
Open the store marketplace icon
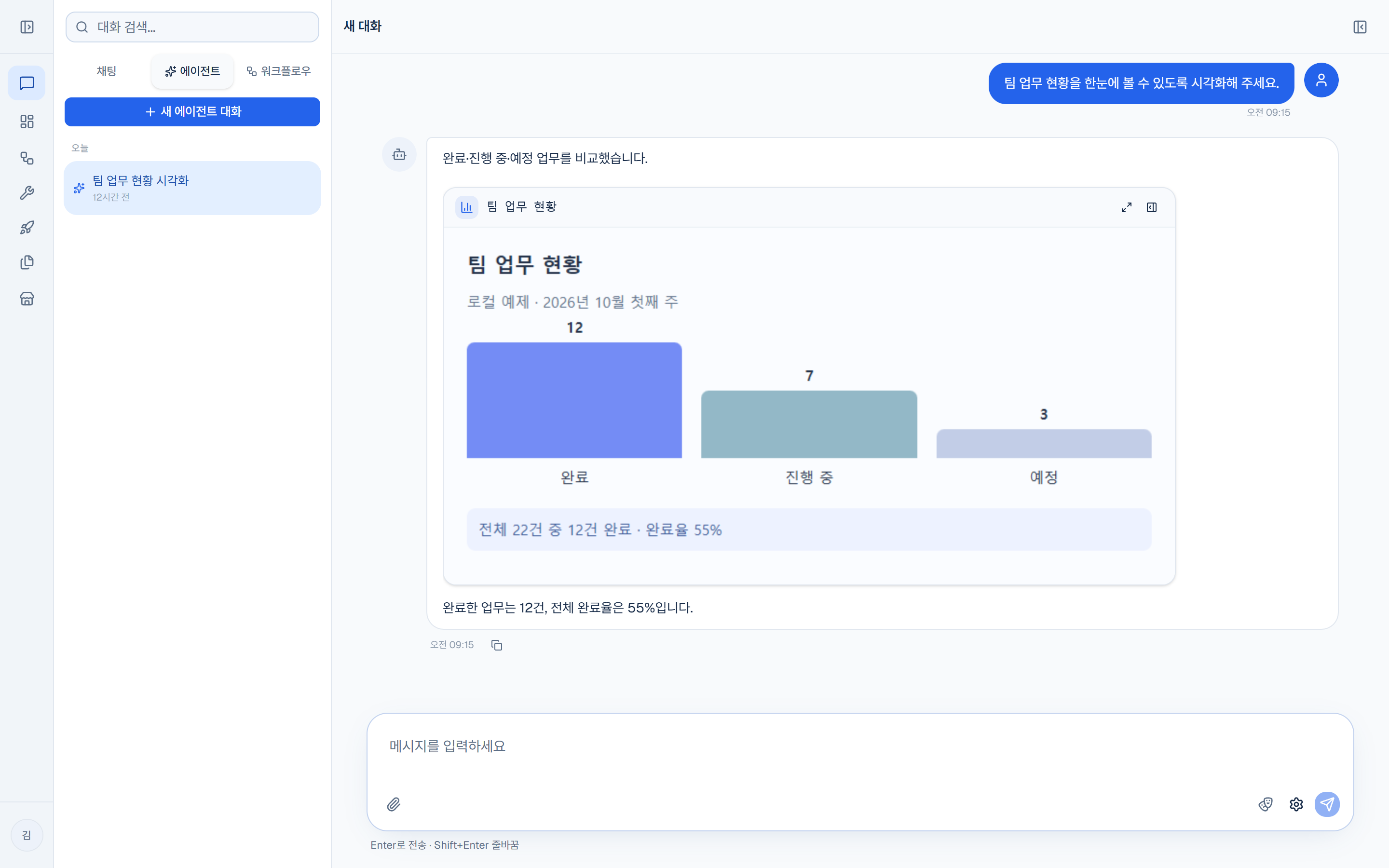(27, 298)
